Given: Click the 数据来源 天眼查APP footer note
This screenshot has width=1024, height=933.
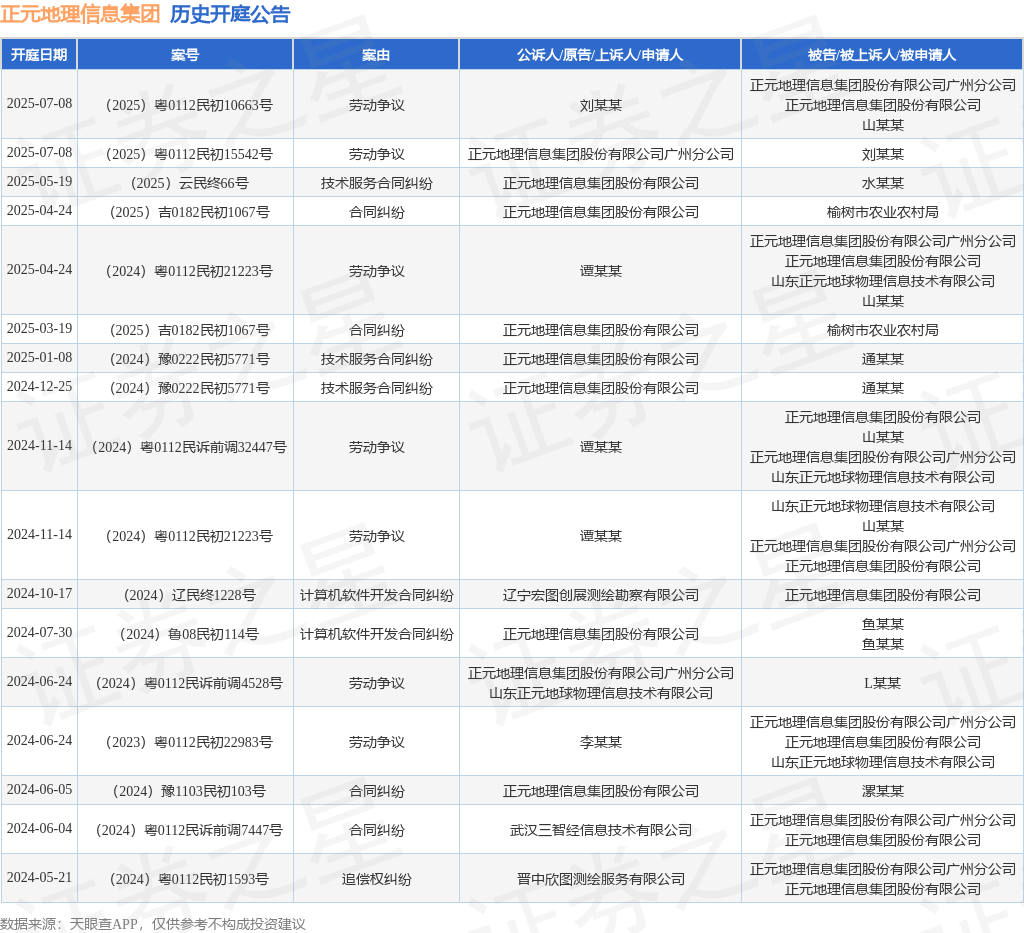Looking at the screenshot, I should (153, 924).
